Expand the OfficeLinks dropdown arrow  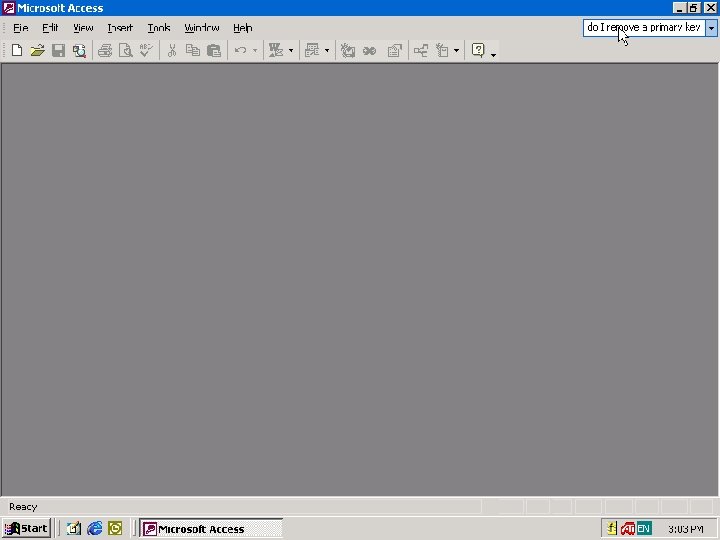pyautogui.click(x=291, y=50)
